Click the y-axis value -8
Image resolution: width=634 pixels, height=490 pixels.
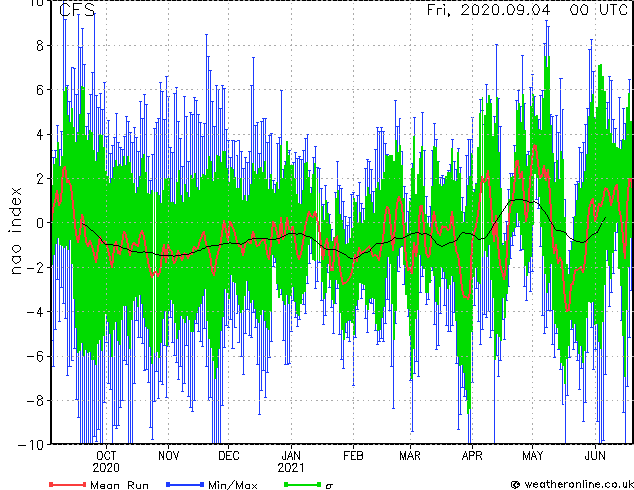[x=35, y=401]
